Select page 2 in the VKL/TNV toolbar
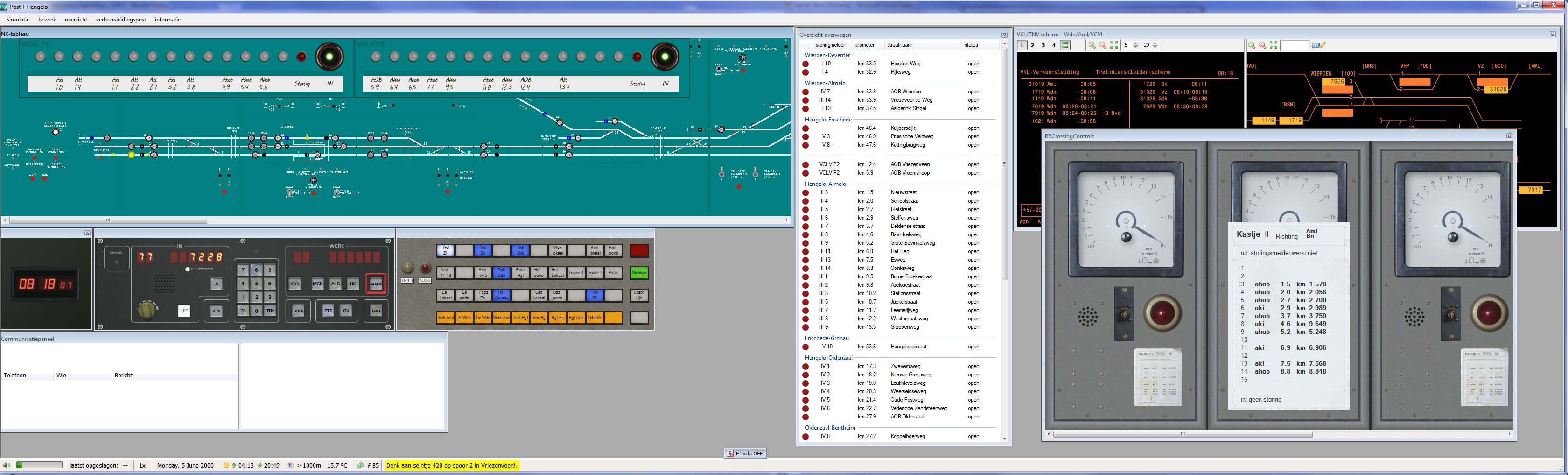This screenshot has width=1568, height=475. coord(1033,45)
